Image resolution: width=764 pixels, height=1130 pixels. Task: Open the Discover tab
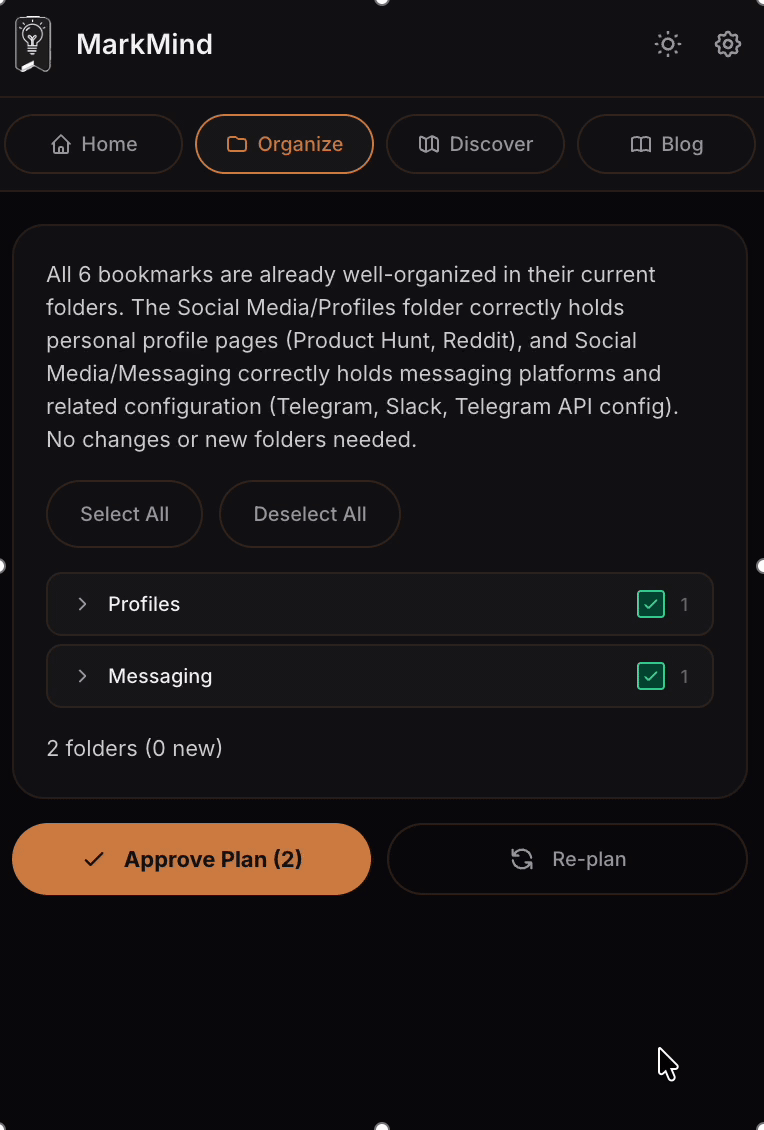475,144
